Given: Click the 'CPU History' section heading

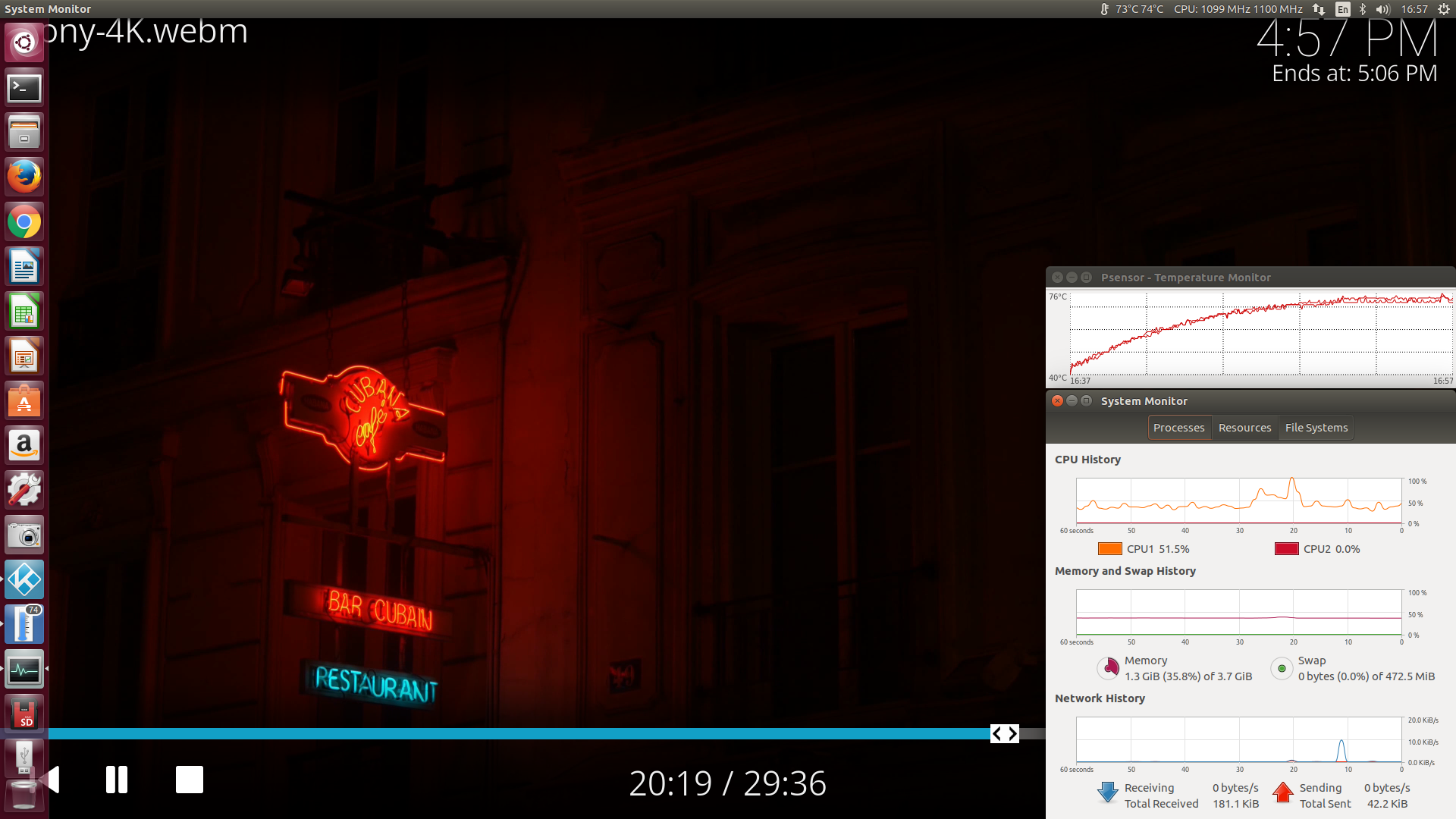Looking at the screenshot, I should [x=1087, y=460].
